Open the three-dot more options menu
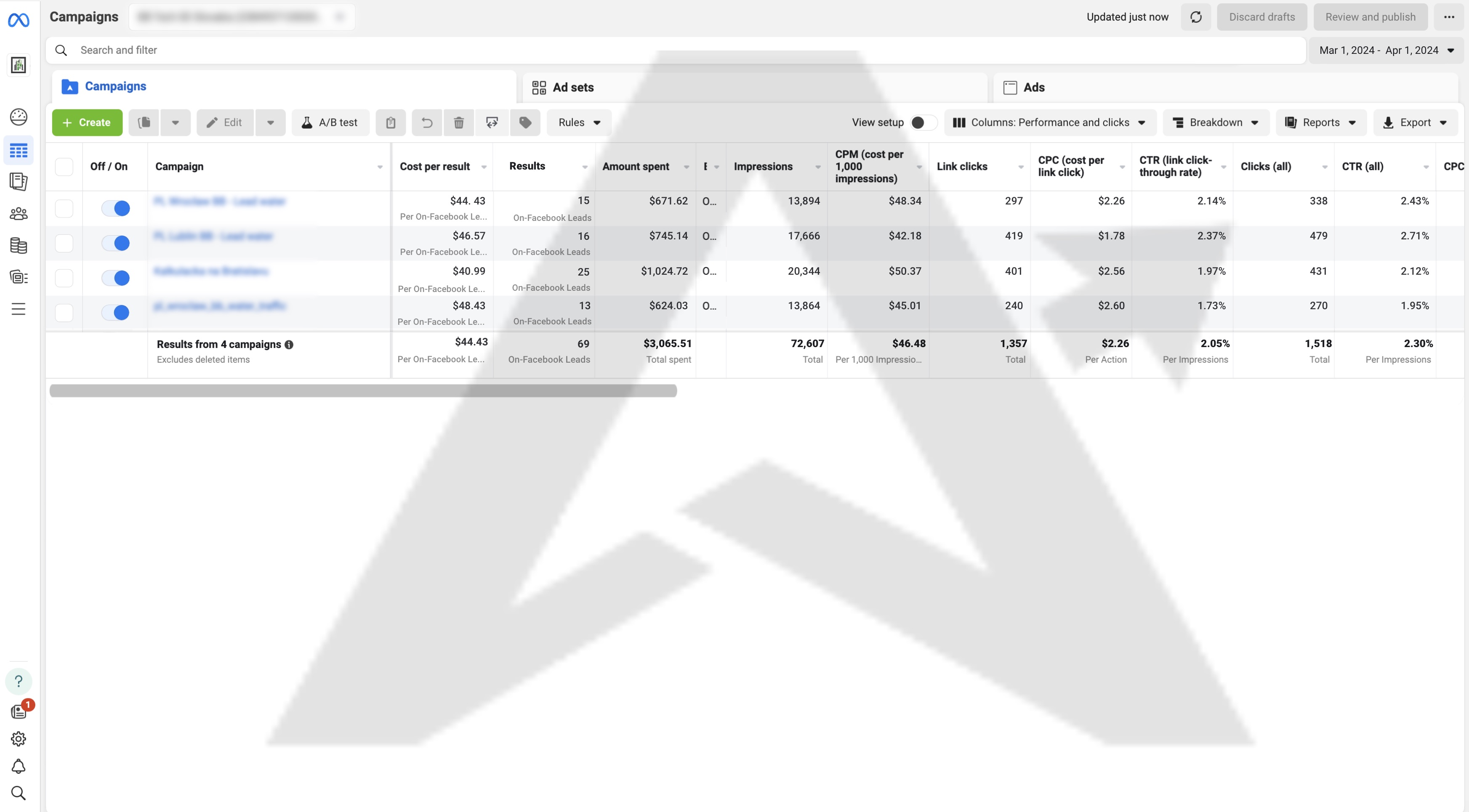Screen dimensions: 1469x812 point(1449,17)
